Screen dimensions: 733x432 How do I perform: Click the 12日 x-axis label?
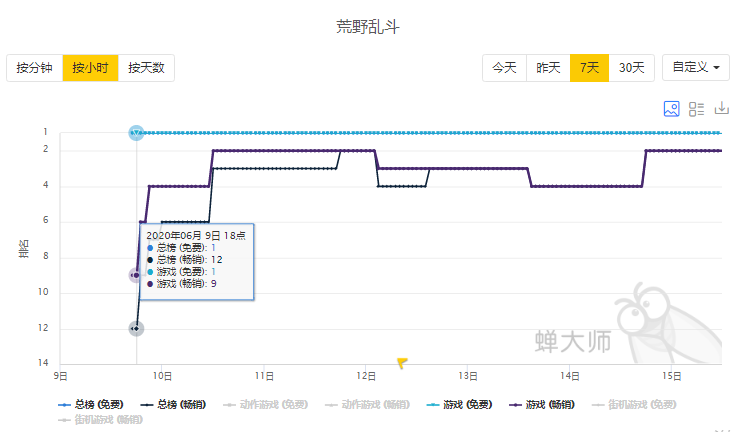366,376
